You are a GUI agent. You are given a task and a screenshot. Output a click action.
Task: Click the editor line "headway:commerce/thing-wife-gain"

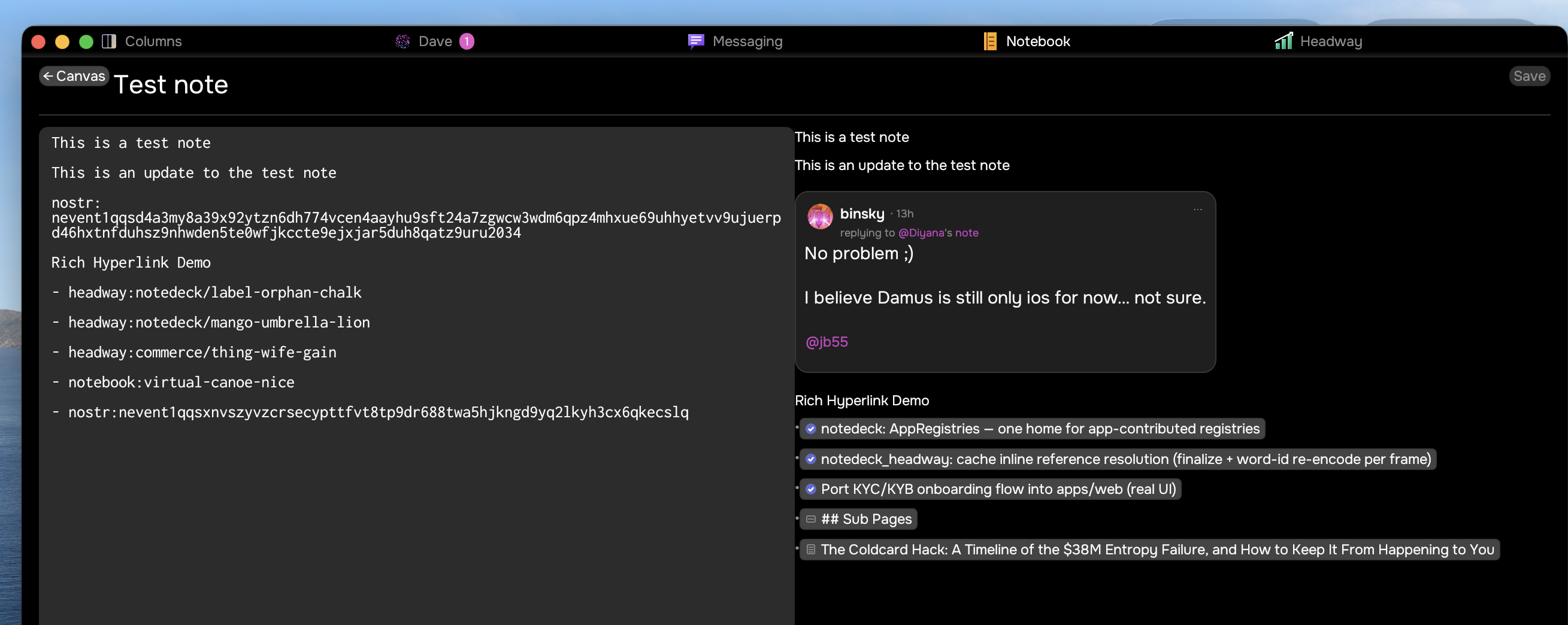(202, 353)
